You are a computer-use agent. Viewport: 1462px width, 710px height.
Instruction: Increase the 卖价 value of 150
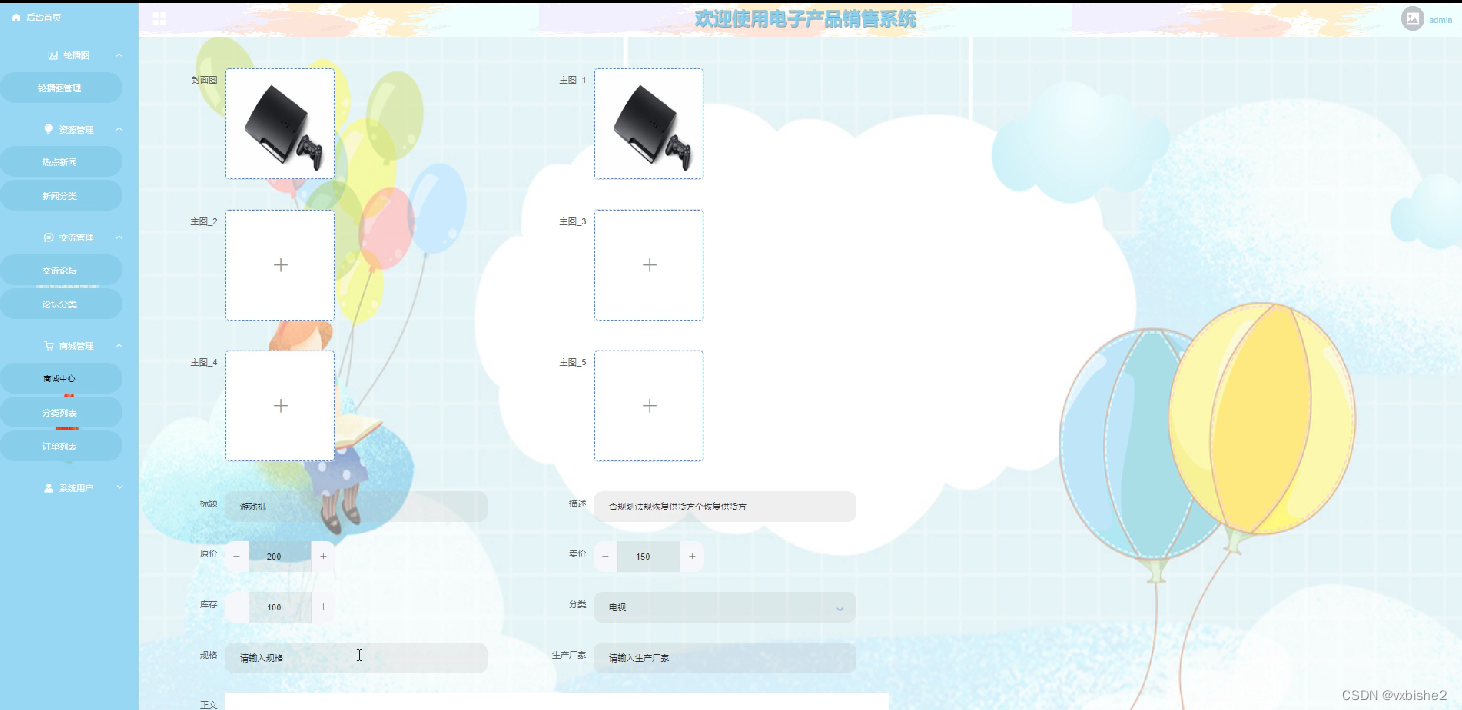click(692, 556)
